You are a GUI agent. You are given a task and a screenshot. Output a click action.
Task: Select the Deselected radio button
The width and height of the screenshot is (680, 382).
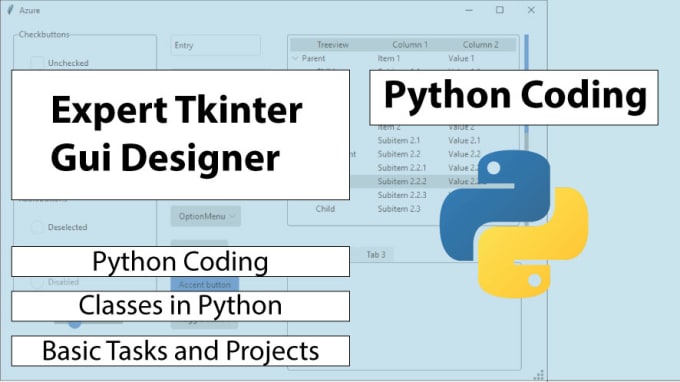pyautogui.click(x=37, y=227)
